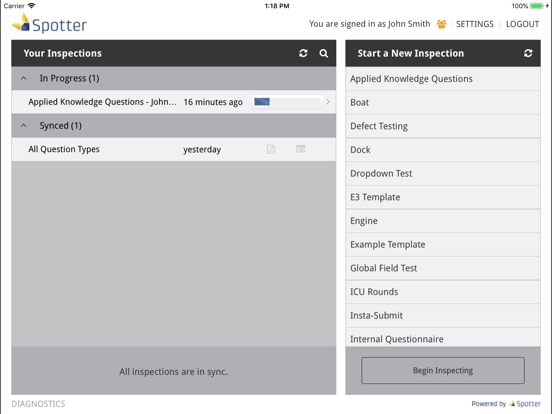Image resolution: width=552 pixels, height=414 pixels.
Task: Click the Spotter logo in the header
Action: coord(49,24)
